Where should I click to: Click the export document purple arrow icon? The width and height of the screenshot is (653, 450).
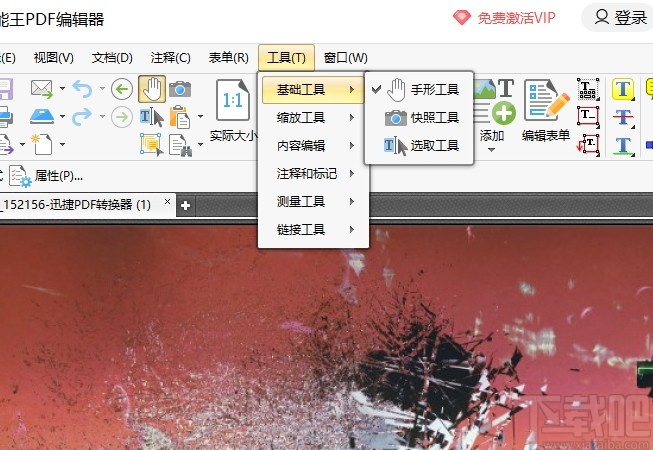[7, 144]
